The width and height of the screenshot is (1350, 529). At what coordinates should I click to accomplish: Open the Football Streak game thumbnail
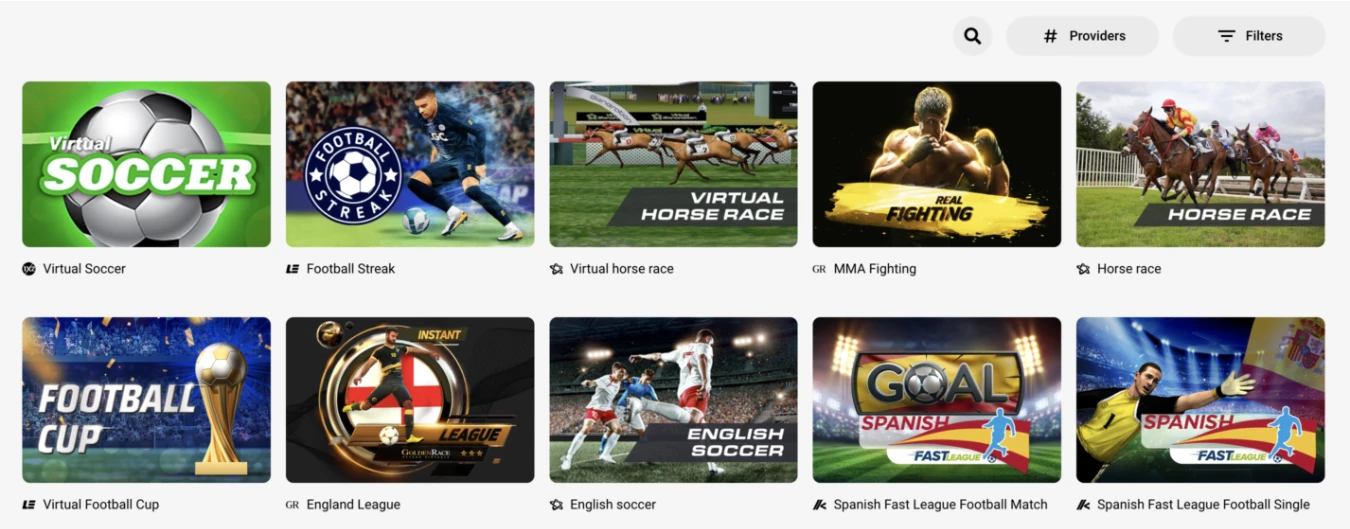(x=410, y=164)
